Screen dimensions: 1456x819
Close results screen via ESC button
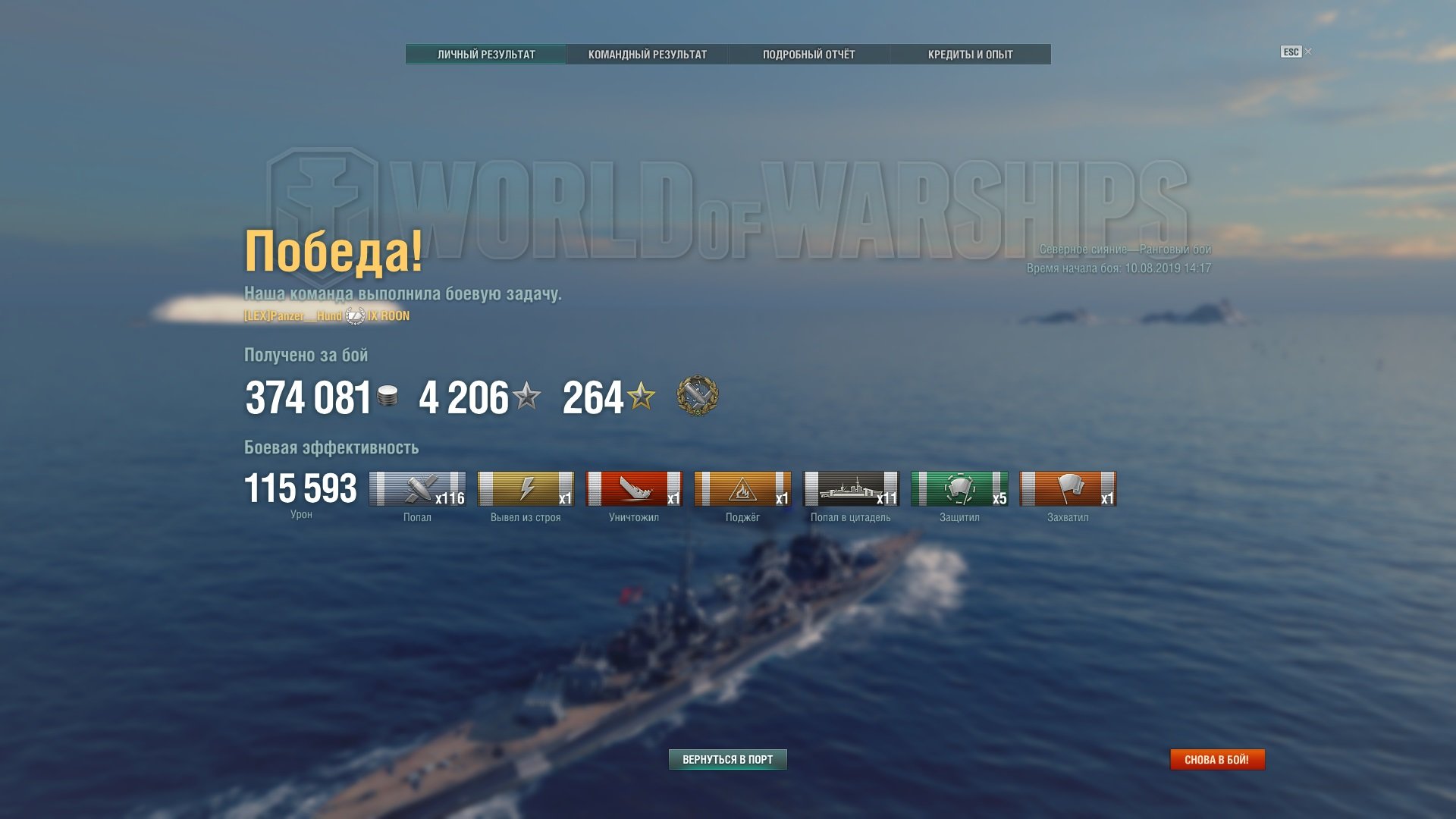coord(1296,52)
